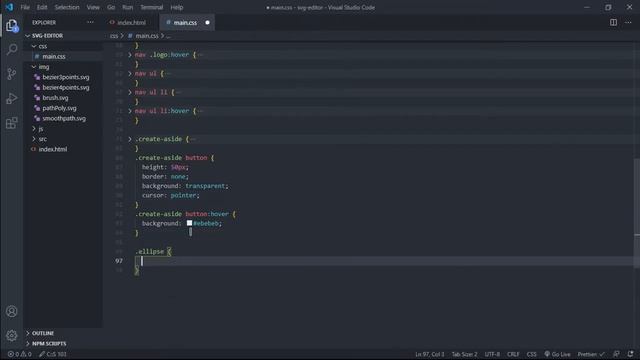This screenshot has height=360, width=640.
Task: Unfold the nav ul li rule
Action: 130,92
